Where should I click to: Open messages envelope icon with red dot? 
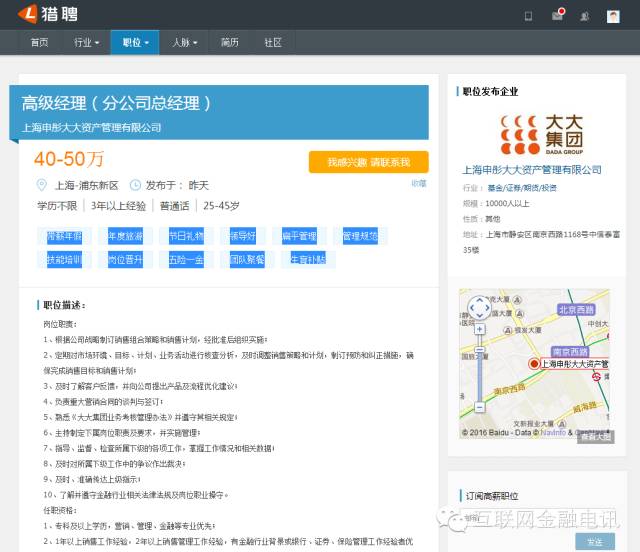558,15
